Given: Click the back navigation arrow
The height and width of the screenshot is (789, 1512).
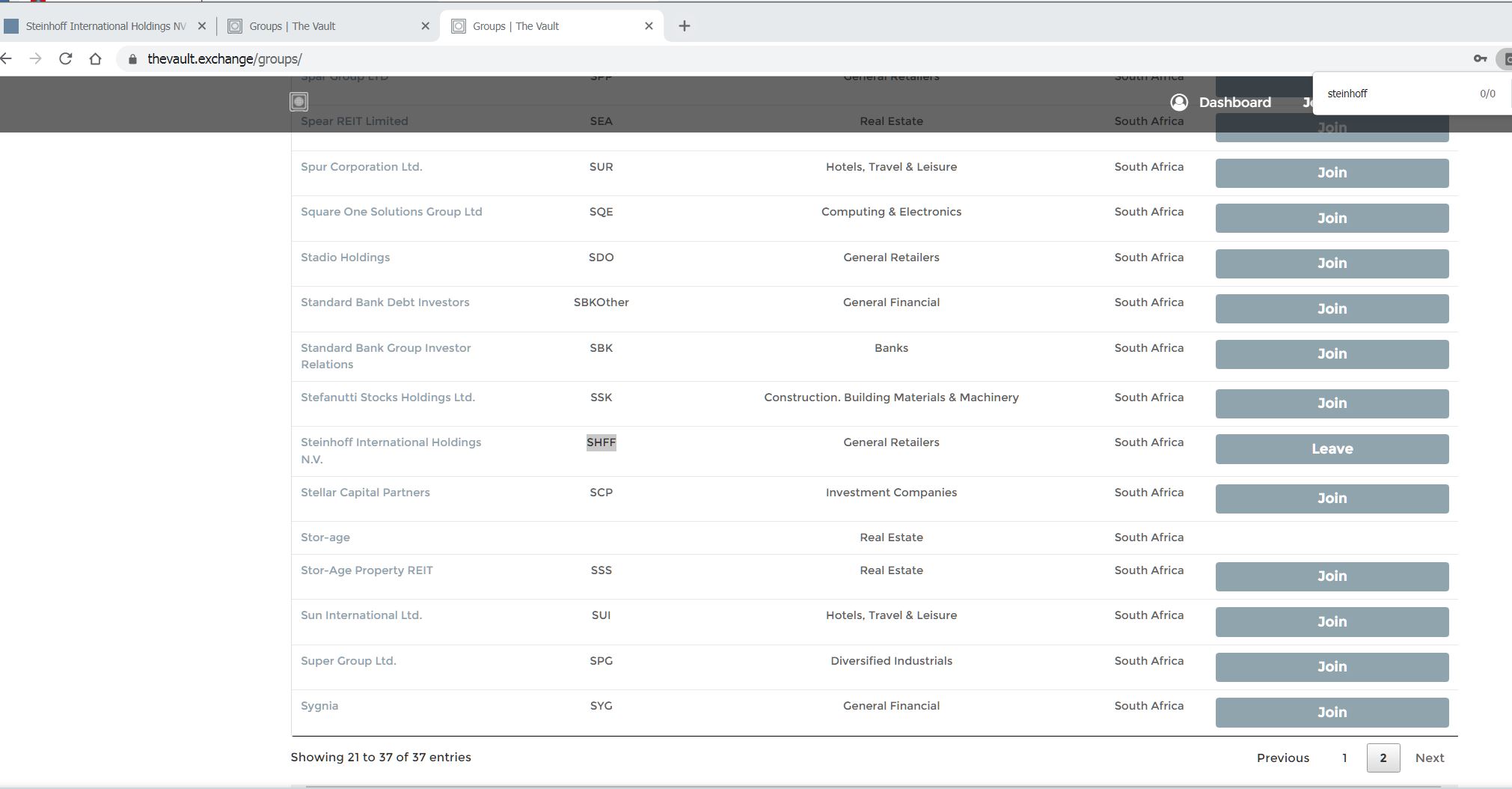Looking at the screenshot, I should 7,58.
